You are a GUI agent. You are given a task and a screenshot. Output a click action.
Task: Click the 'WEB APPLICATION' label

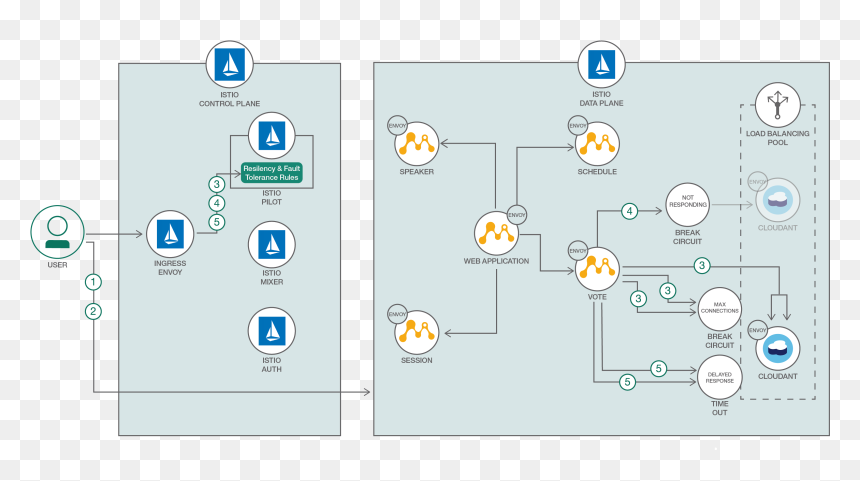point(496,261)
